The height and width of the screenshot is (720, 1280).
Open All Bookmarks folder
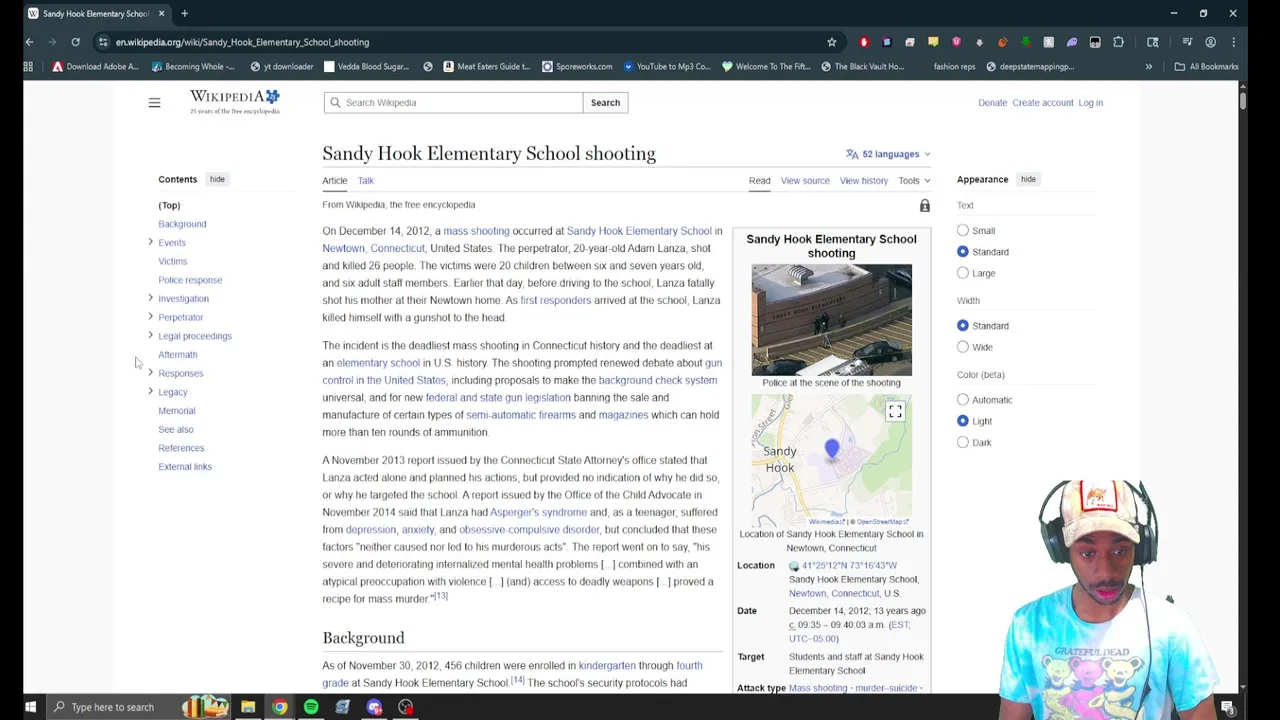point(1207,66)
